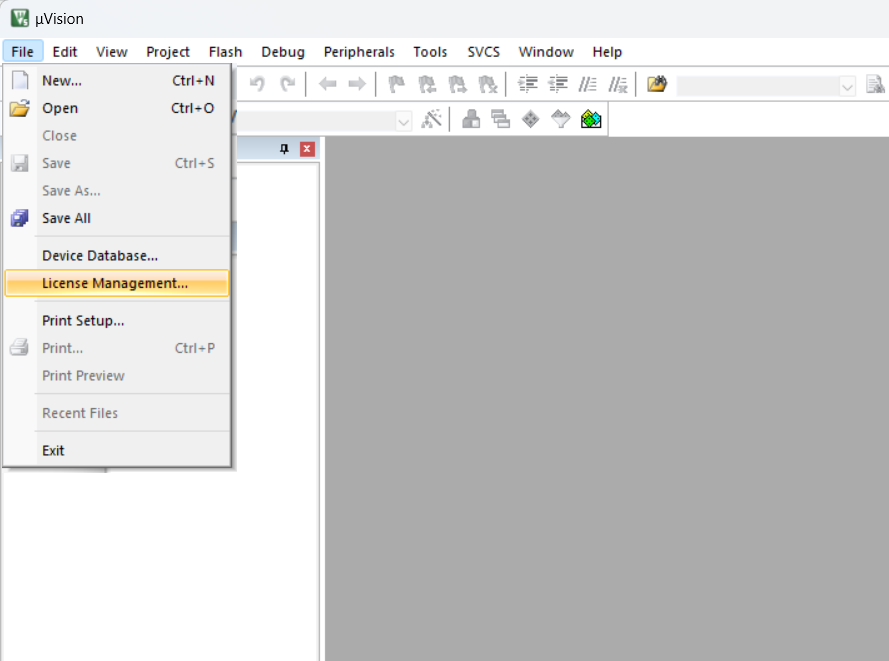Open Manage Multi-Project Workspace icon
Viewport: 889px width, 661px height.
[501, 119]
